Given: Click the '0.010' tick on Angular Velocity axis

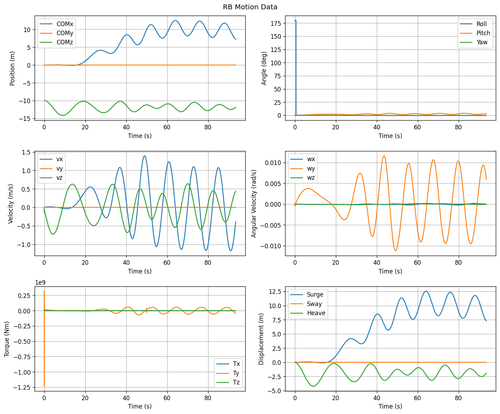Looking at the screenshot, I should pos(273,163).
